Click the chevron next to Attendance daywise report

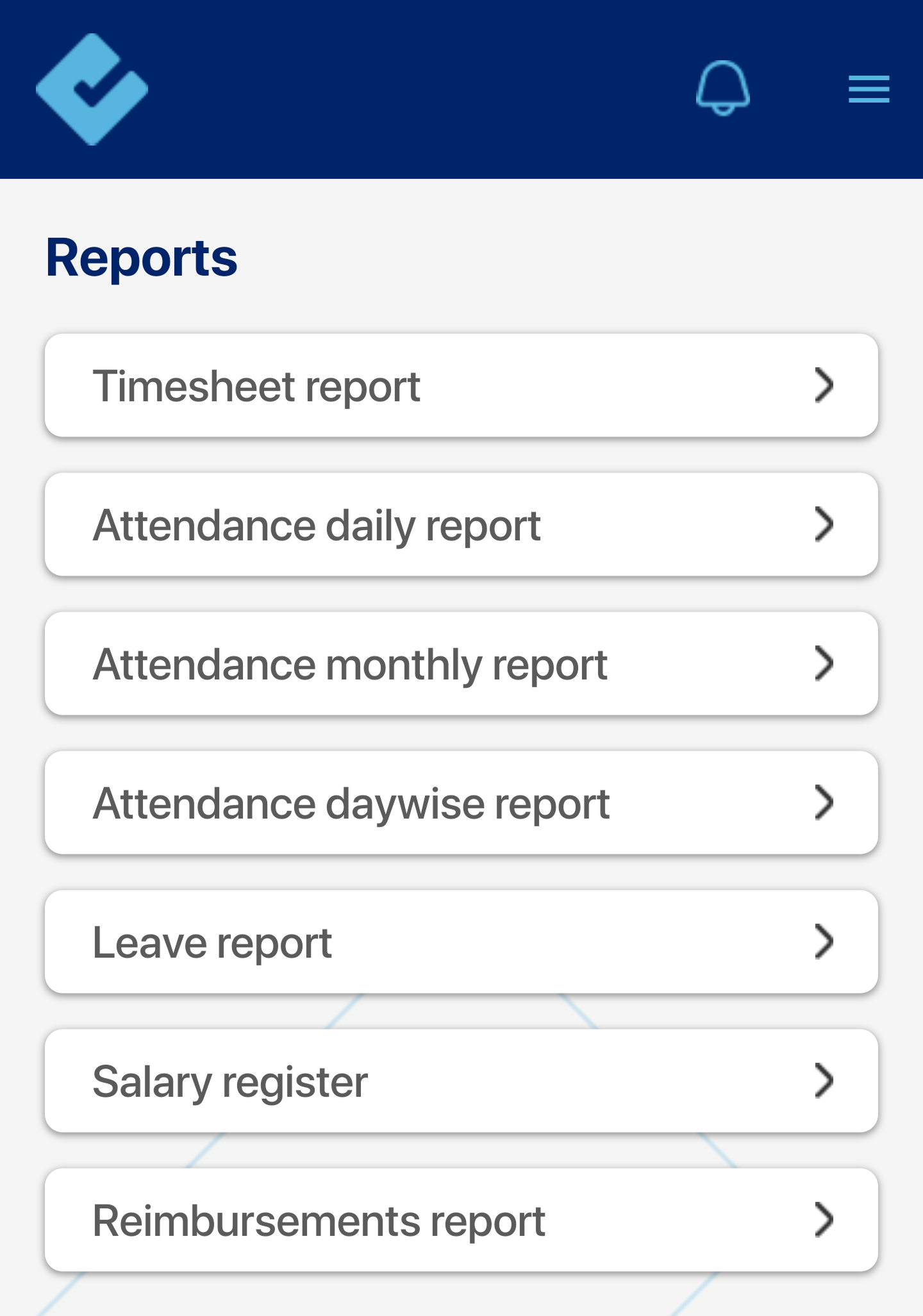click(x=824, y=803)
